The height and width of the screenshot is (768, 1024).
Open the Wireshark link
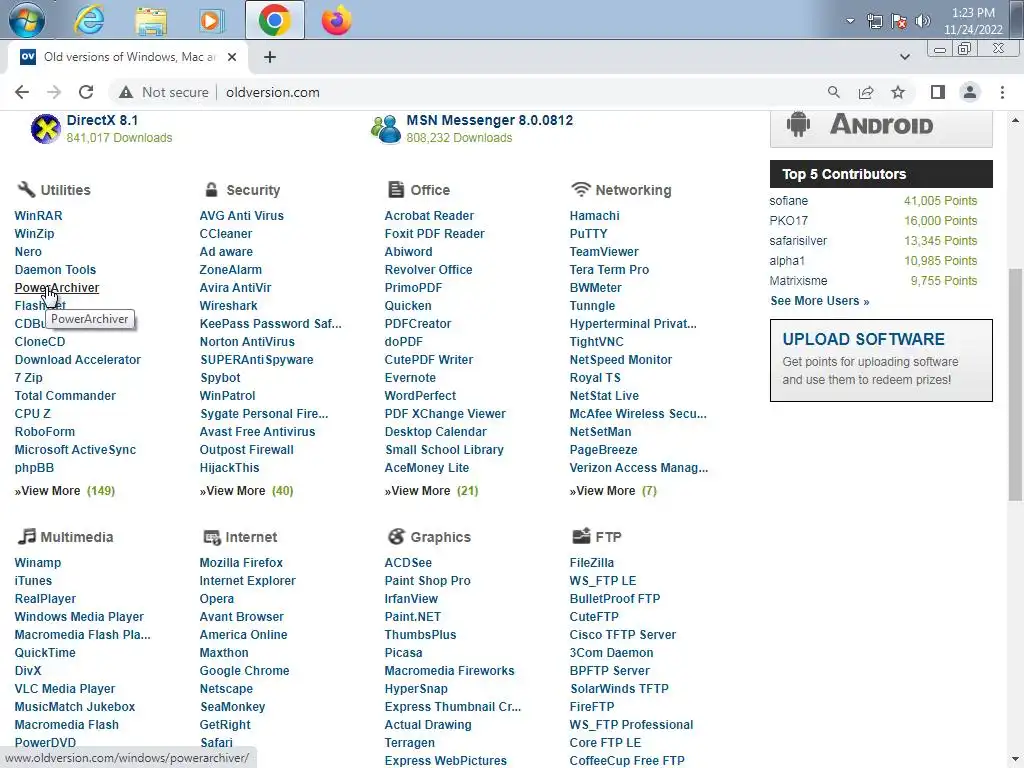click(x=229, y=306)
